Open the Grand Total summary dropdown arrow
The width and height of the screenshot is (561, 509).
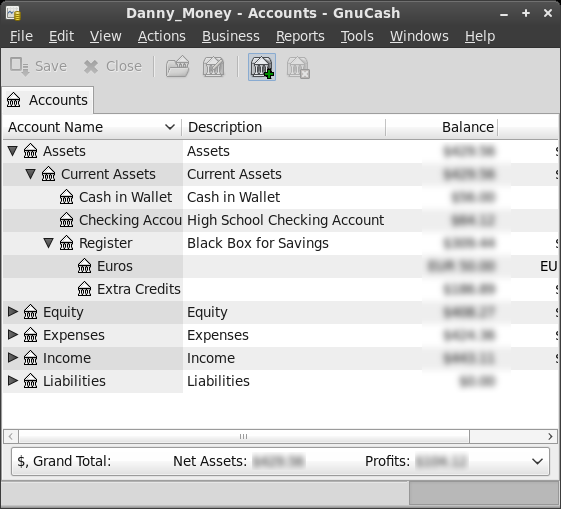(537, 461)
